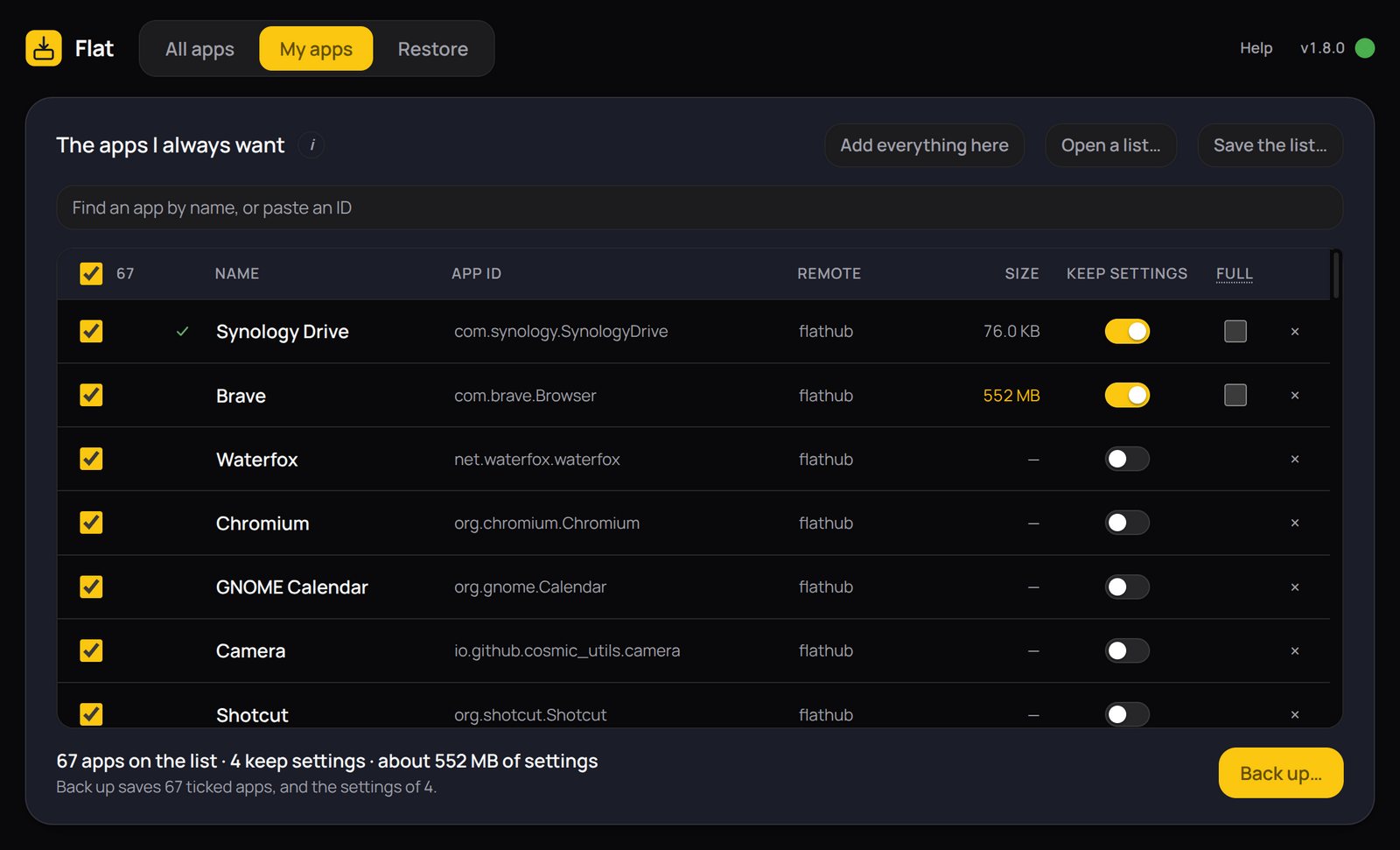Untick the Chromium row checkbox

(x=91, y=523)
